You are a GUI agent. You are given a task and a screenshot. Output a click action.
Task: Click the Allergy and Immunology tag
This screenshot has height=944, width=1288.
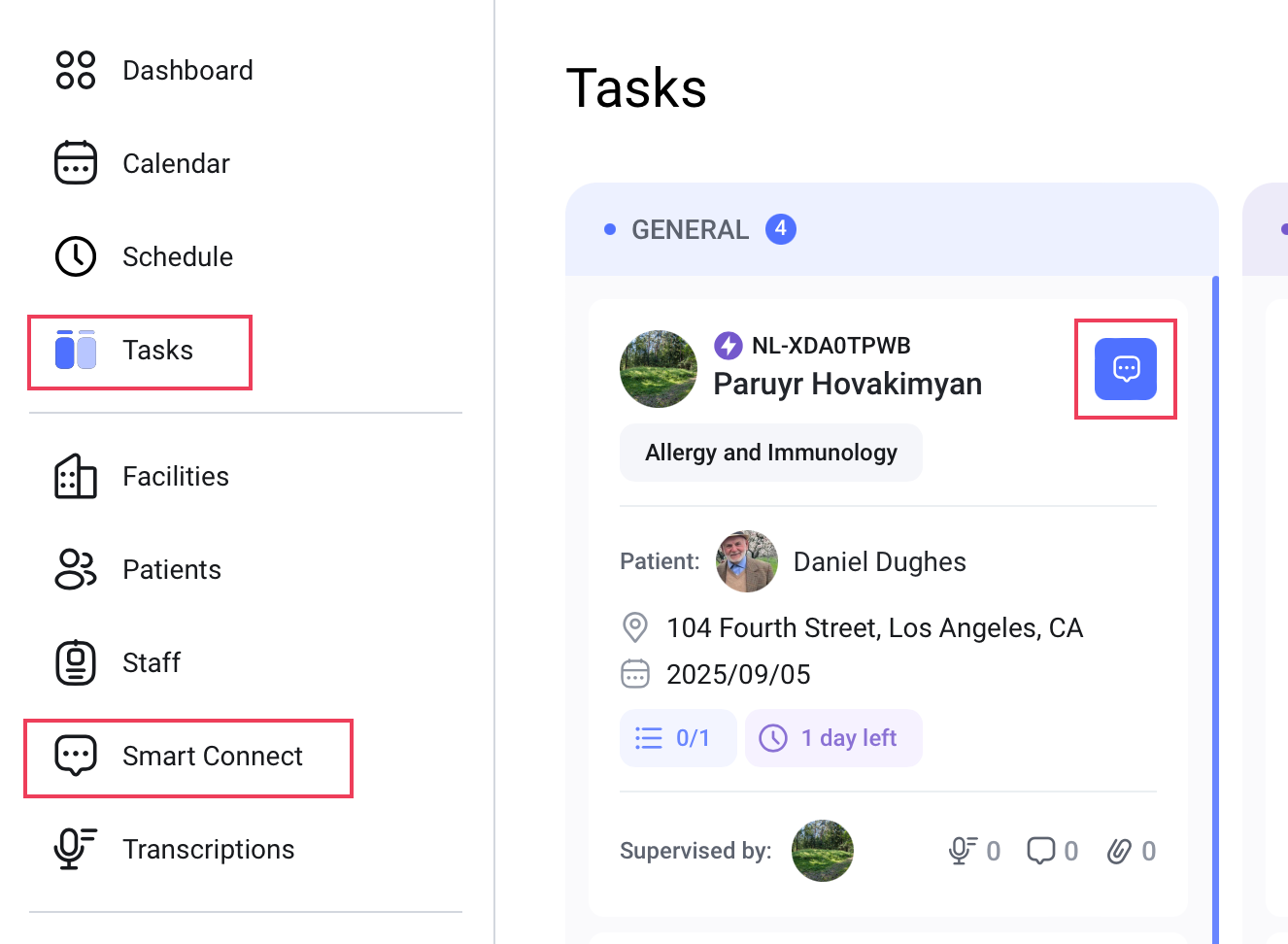coord(771,453)
